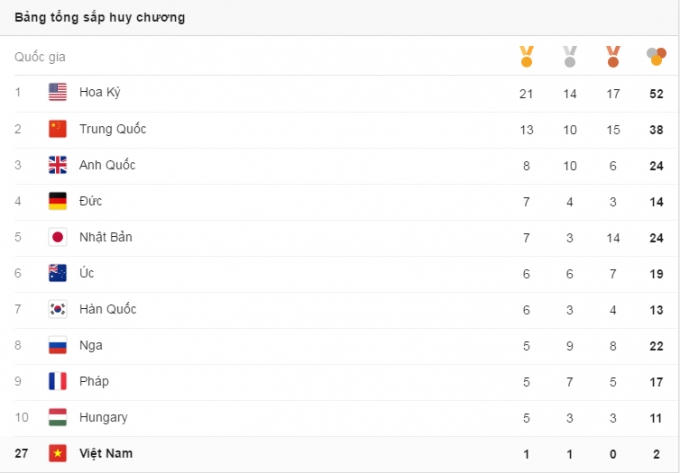Screen dimensions: 680x473
Task: Click the United States flag icon
Action: coord(58,93)
